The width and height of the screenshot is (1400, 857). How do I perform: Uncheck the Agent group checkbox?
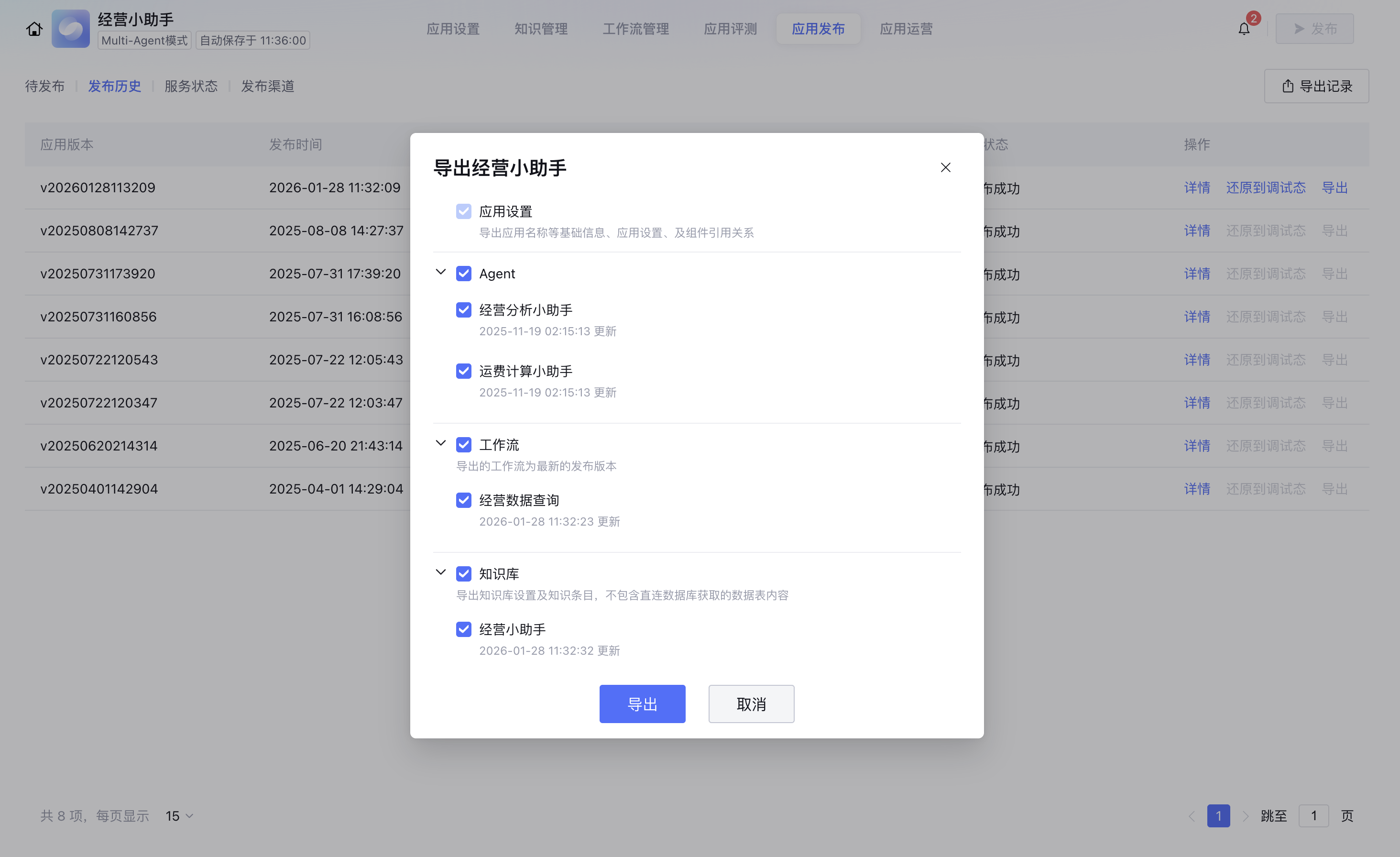pos(464,274)
